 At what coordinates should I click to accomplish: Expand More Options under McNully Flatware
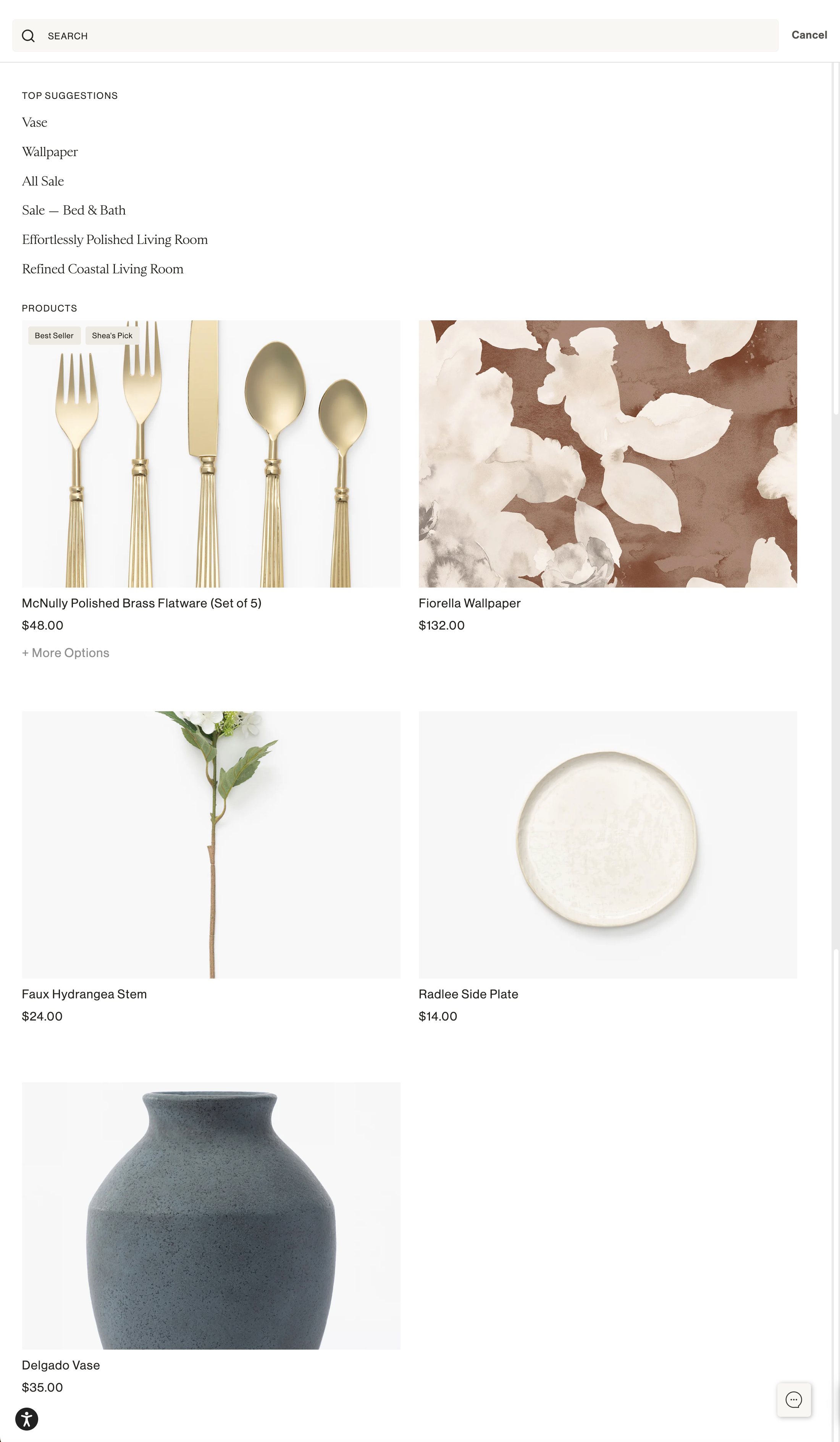click(x=66, y=653)
